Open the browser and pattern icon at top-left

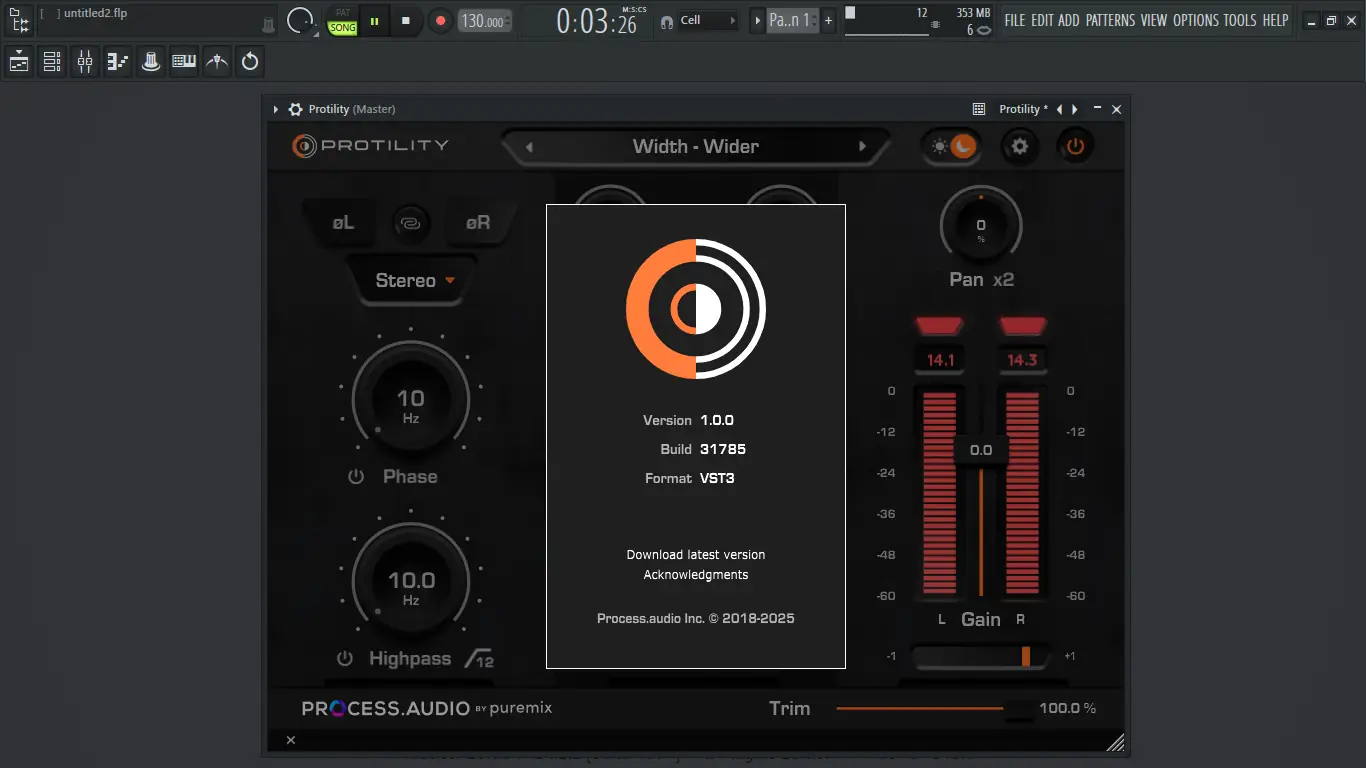(x=19, y=20)
